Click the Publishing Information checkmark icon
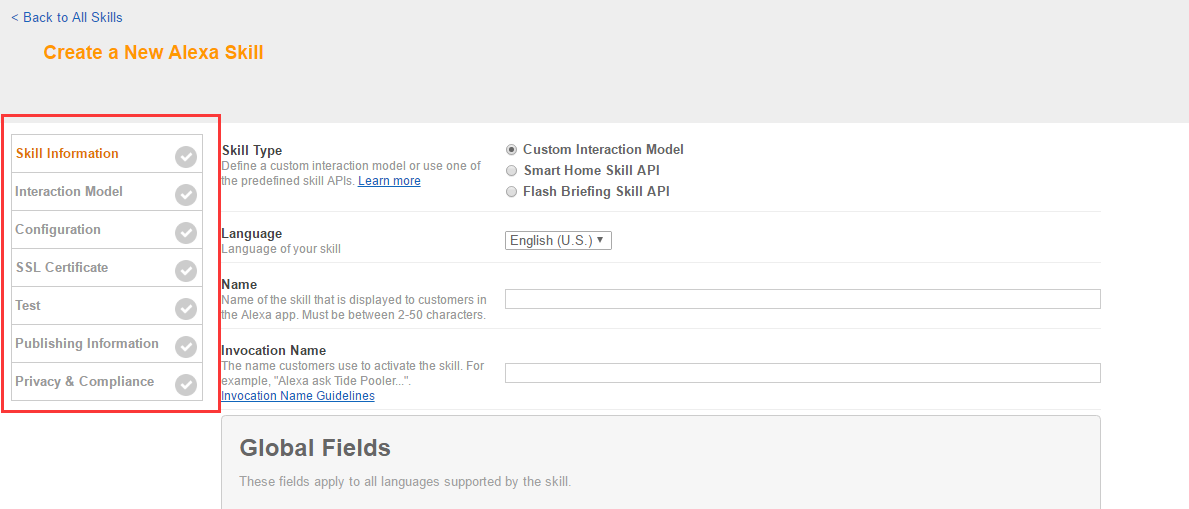This screenshot has width=1189, height=509. 186,346
